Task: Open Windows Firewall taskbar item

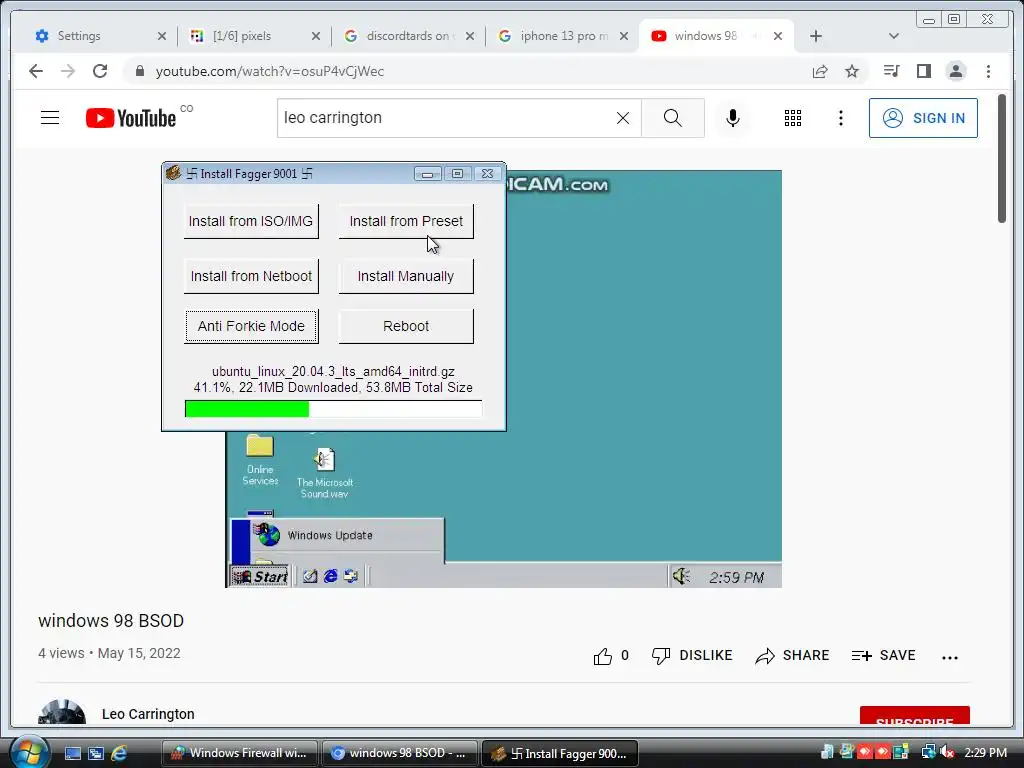Action: tap(240, 753)
